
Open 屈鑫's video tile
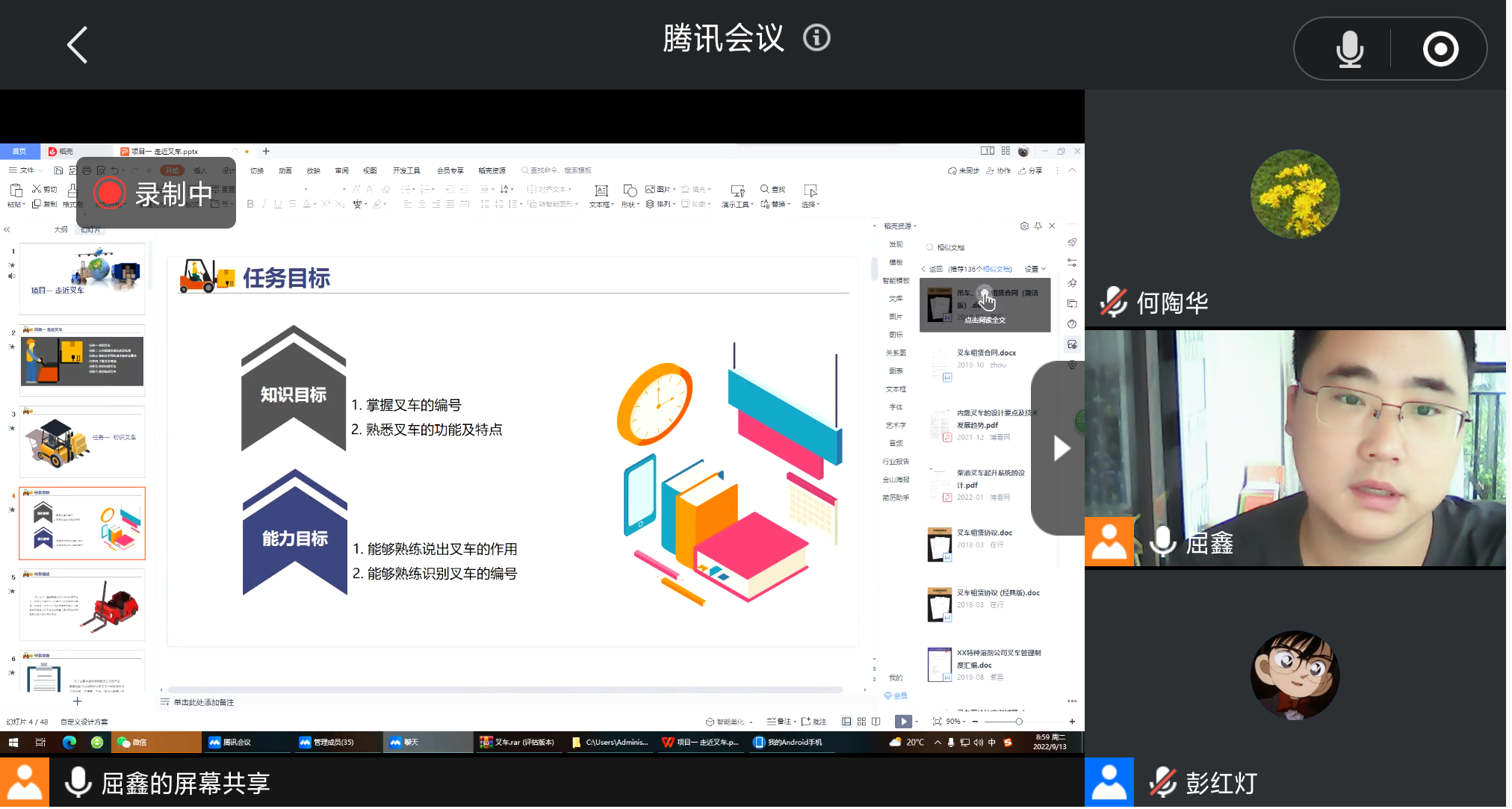click(1295, 448)
